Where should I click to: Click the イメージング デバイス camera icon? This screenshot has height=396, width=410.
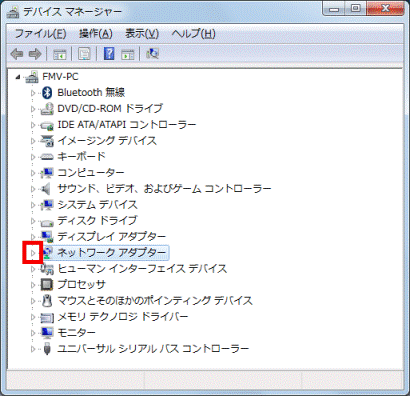[47, 141]
